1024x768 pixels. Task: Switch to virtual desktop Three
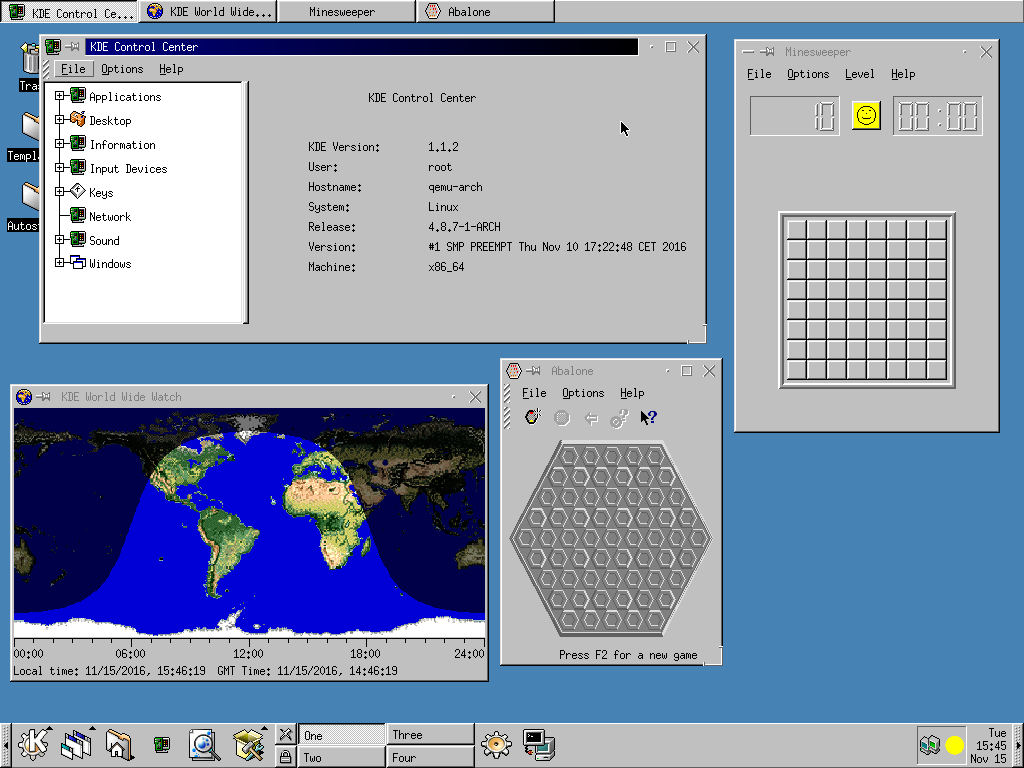click(x=430, y=734)
